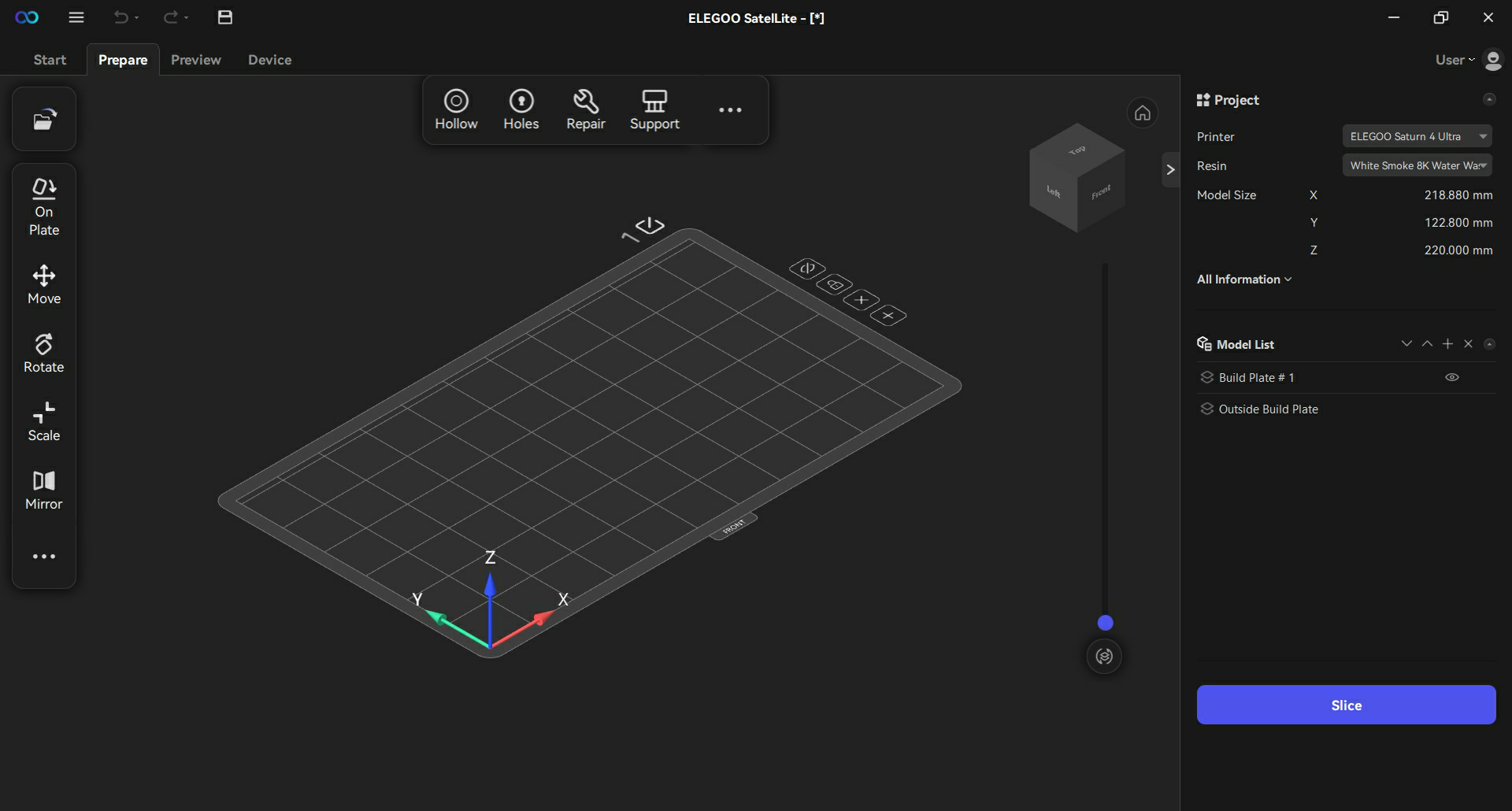Click the Model Size Z value 220.000 mm
The height and width of the screenshot is (811, 1512).
pos(1458,250)
